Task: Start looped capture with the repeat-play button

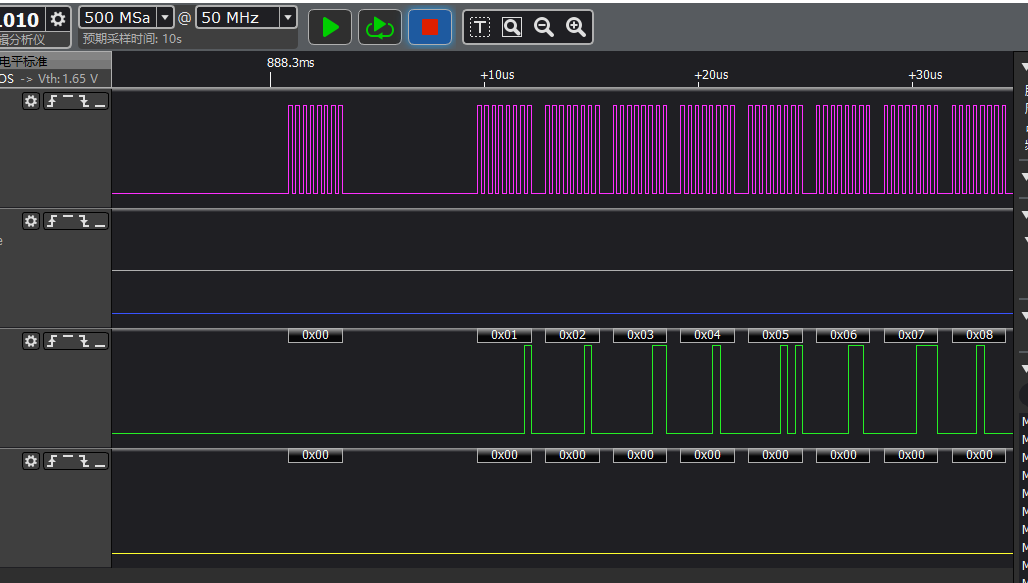Action: (x=380, y=27)
